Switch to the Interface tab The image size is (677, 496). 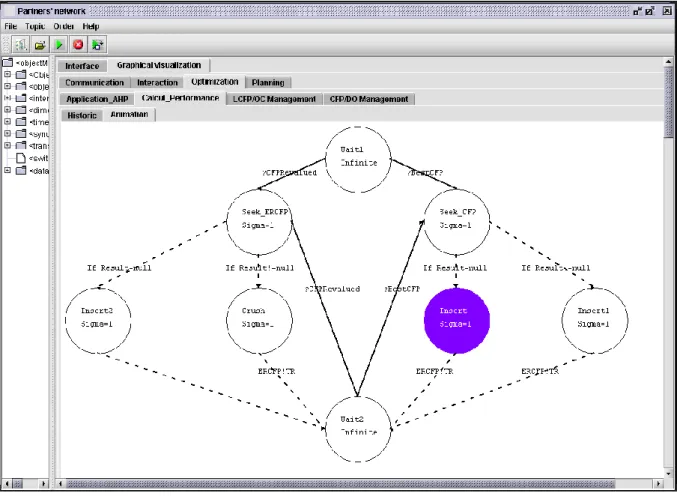click(x=82, y=66)
